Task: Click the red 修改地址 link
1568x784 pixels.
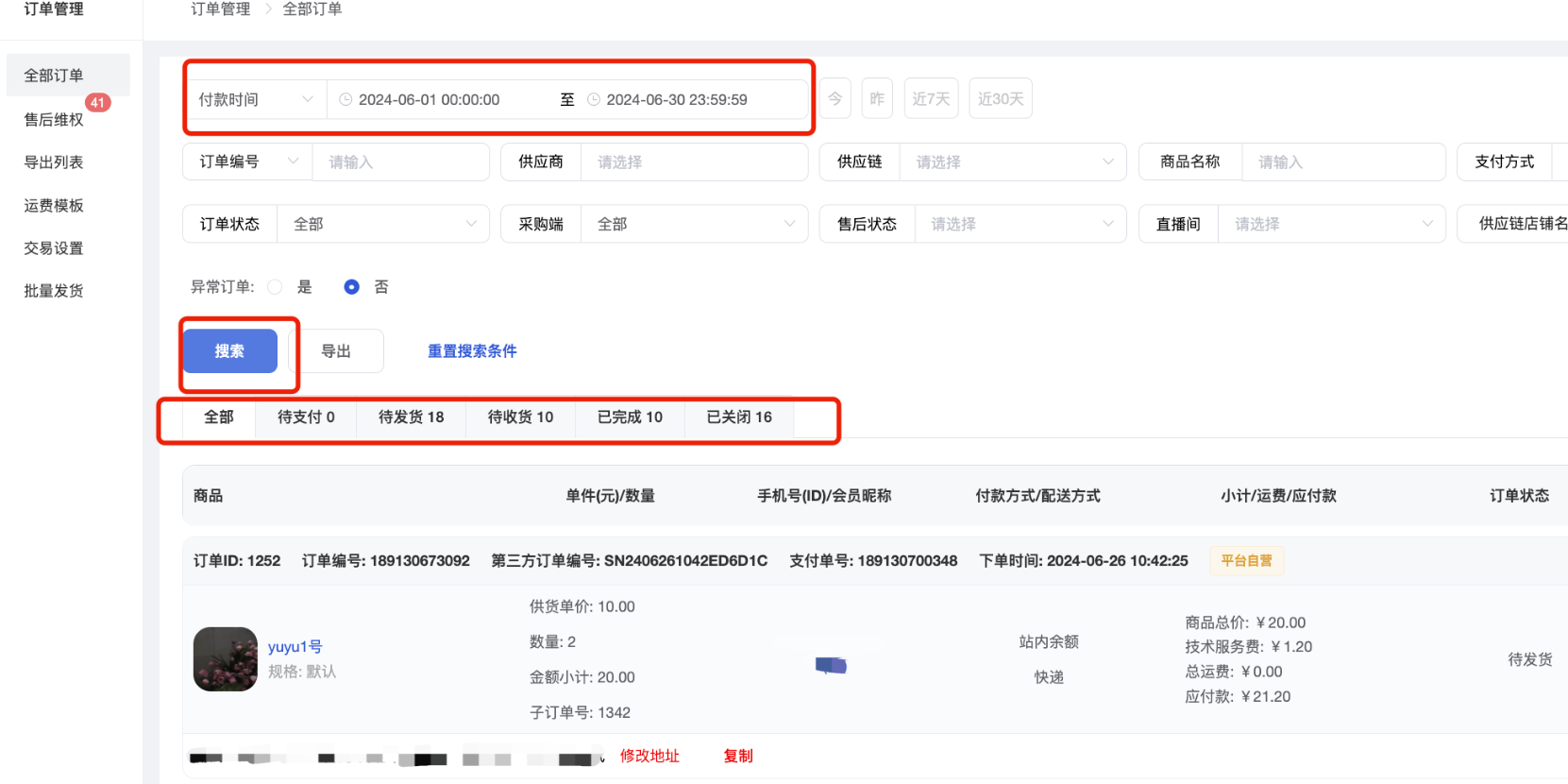Action: pyautogui.click(x=649, y=757)
